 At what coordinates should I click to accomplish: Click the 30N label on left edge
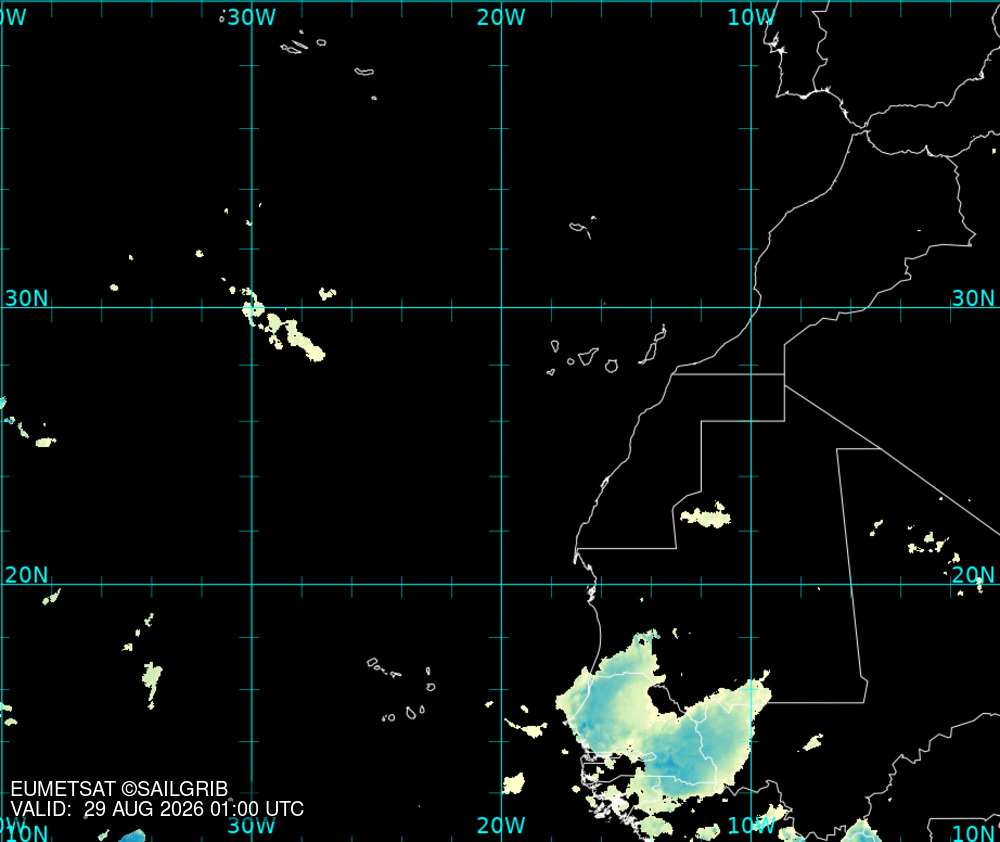[26, 298]
